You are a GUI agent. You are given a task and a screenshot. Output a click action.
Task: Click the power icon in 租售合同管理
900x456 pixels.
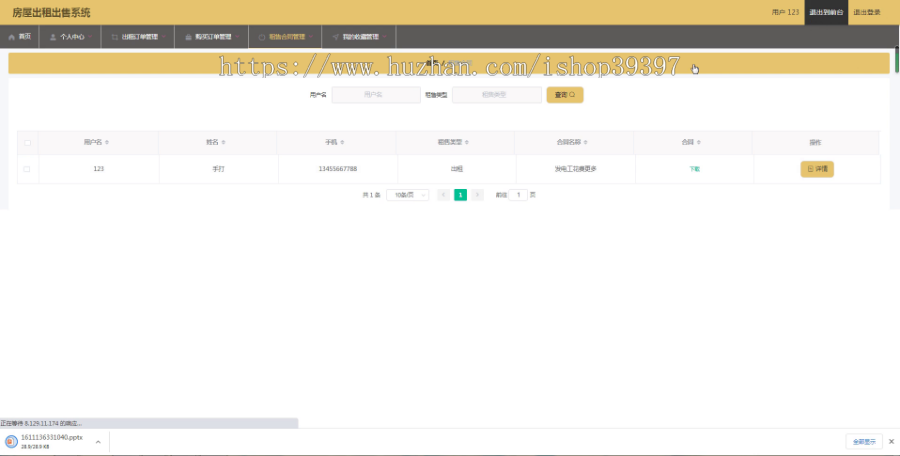coord(262,37)
